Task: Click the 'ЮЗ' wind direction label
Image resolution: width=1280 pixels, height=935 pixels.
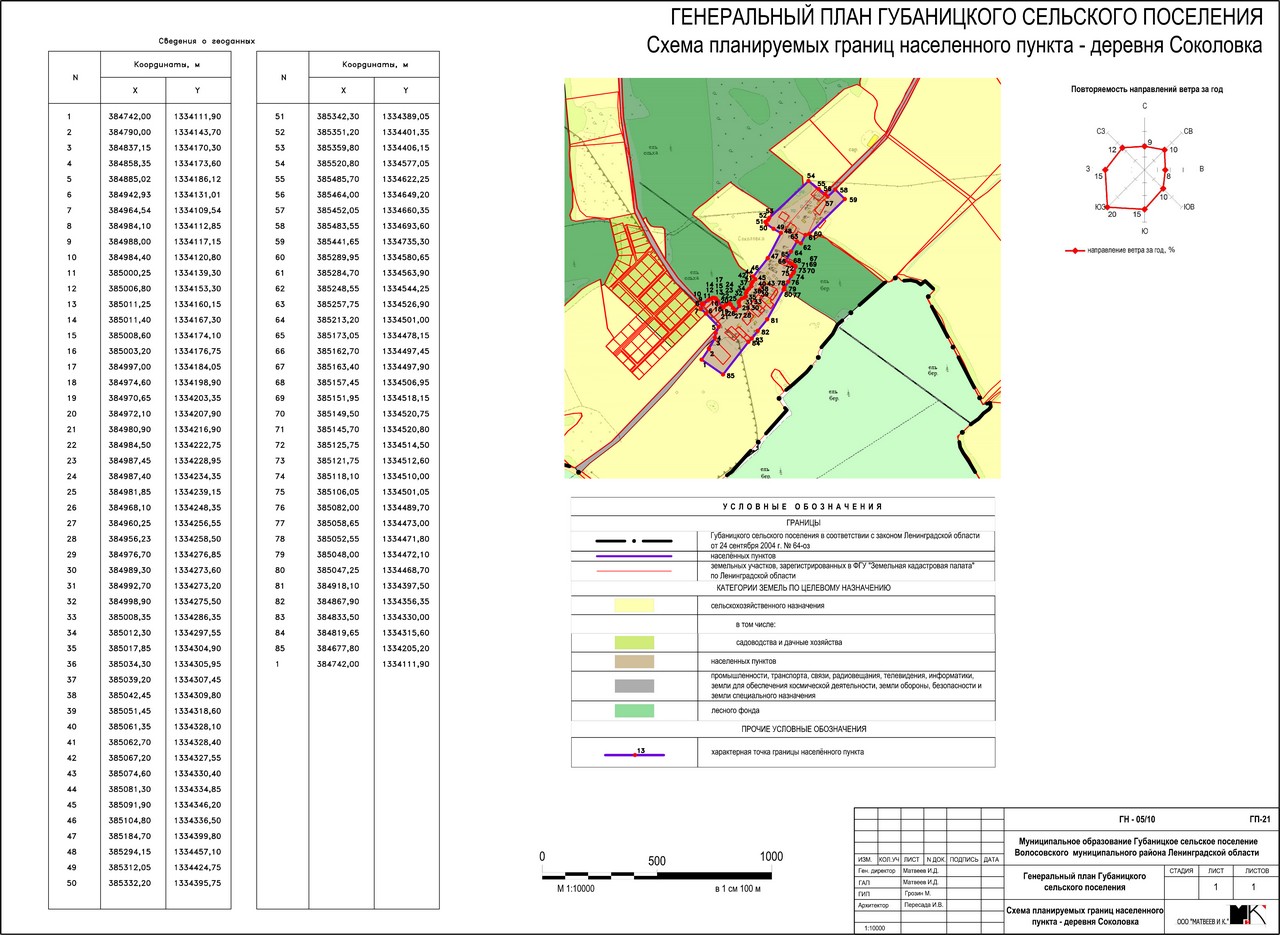Action: click(x=1100, y=207)
